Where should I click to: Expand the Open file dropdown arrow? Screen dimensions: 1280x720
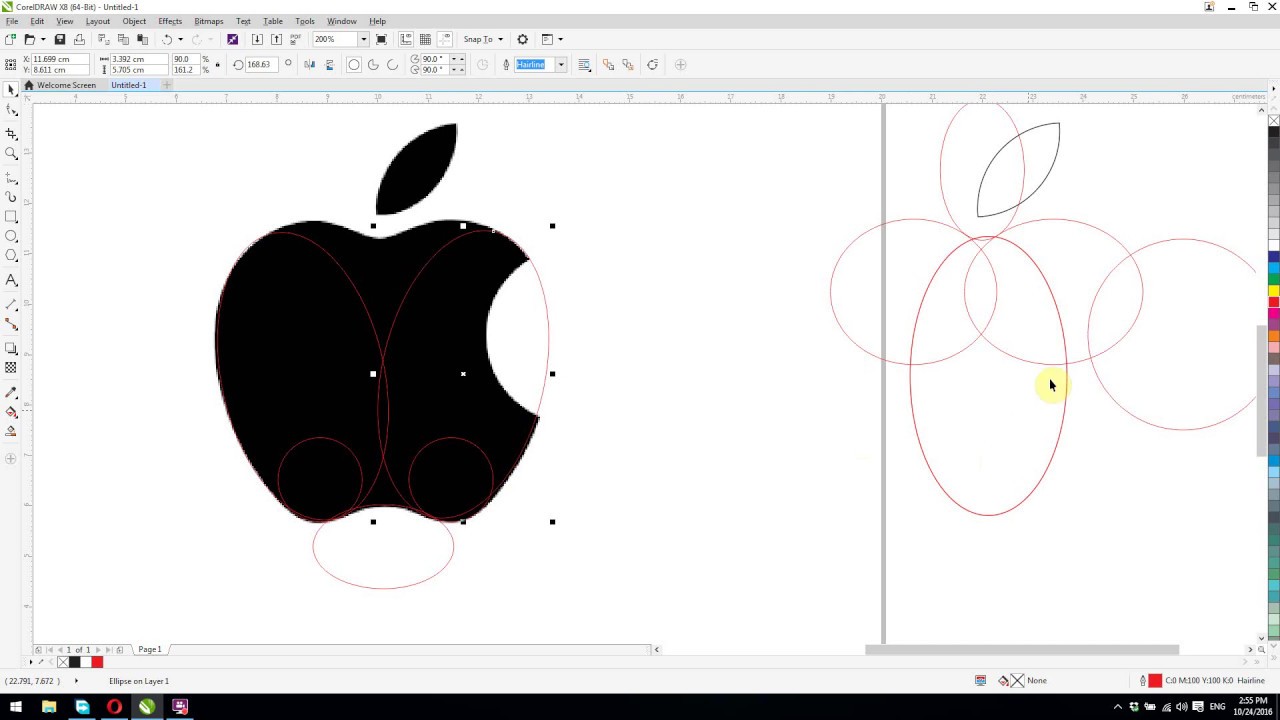pyautogui.click(x=43, y=39)
